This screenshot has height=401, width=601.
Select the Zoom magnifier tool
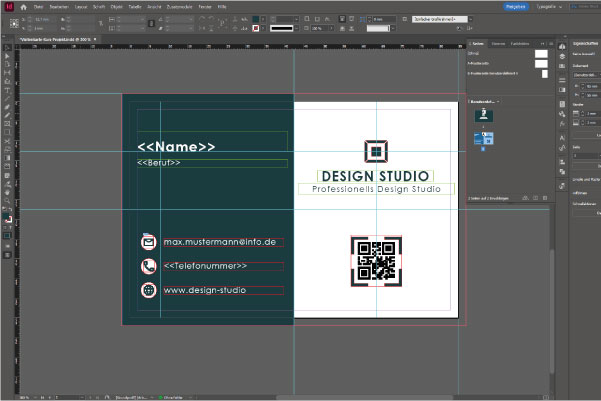[x=7, y=200]
